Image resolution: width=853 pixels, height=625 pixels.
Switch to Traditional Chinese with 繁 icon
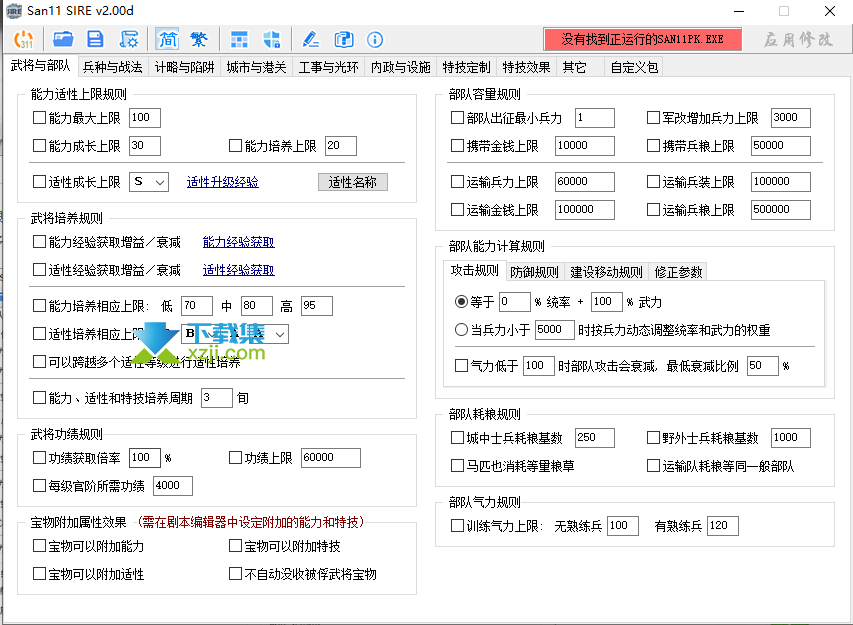(199, 39)
